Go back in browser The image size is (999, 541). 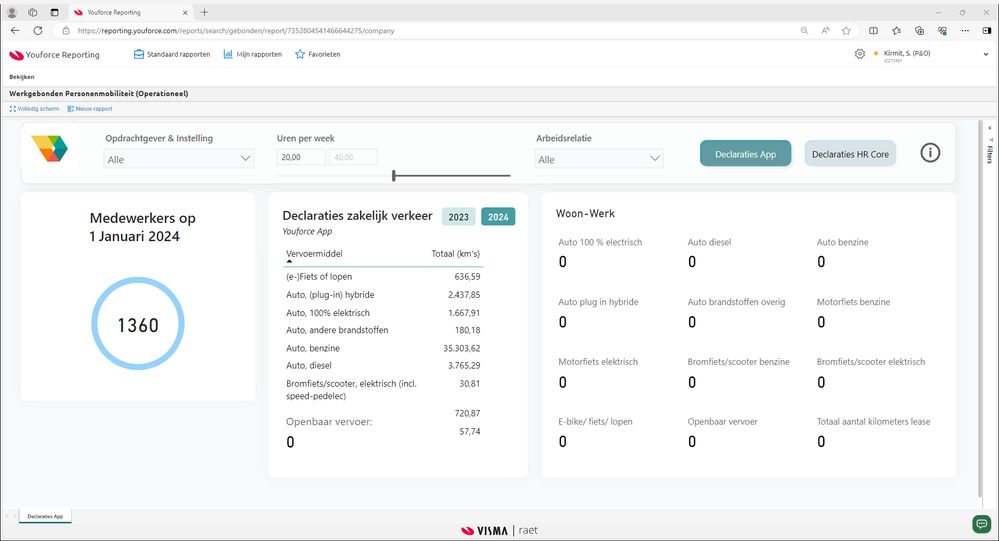(15, 31)
